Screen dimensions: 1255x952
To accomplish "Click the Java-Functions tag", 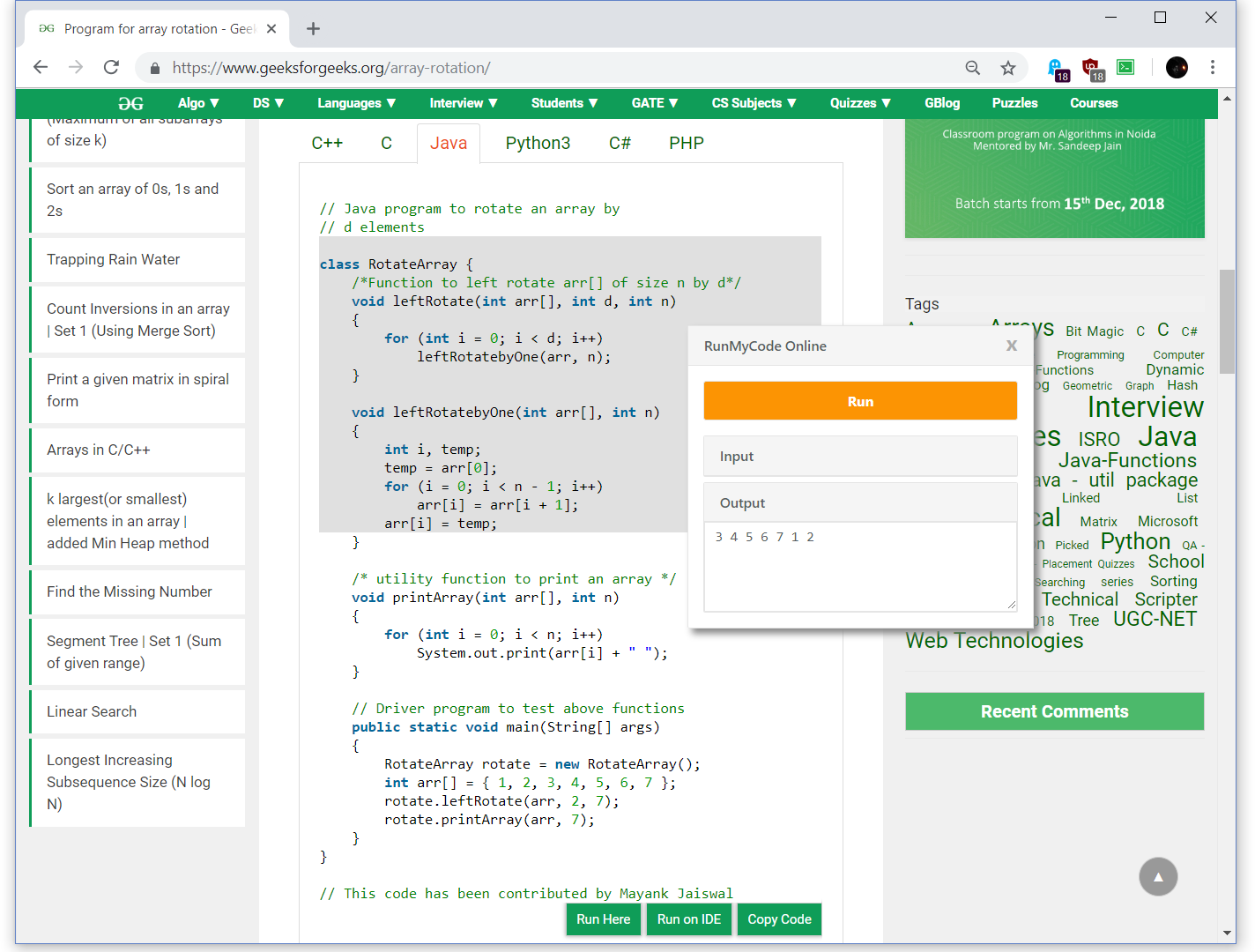I will click(x=1127, y=460).
